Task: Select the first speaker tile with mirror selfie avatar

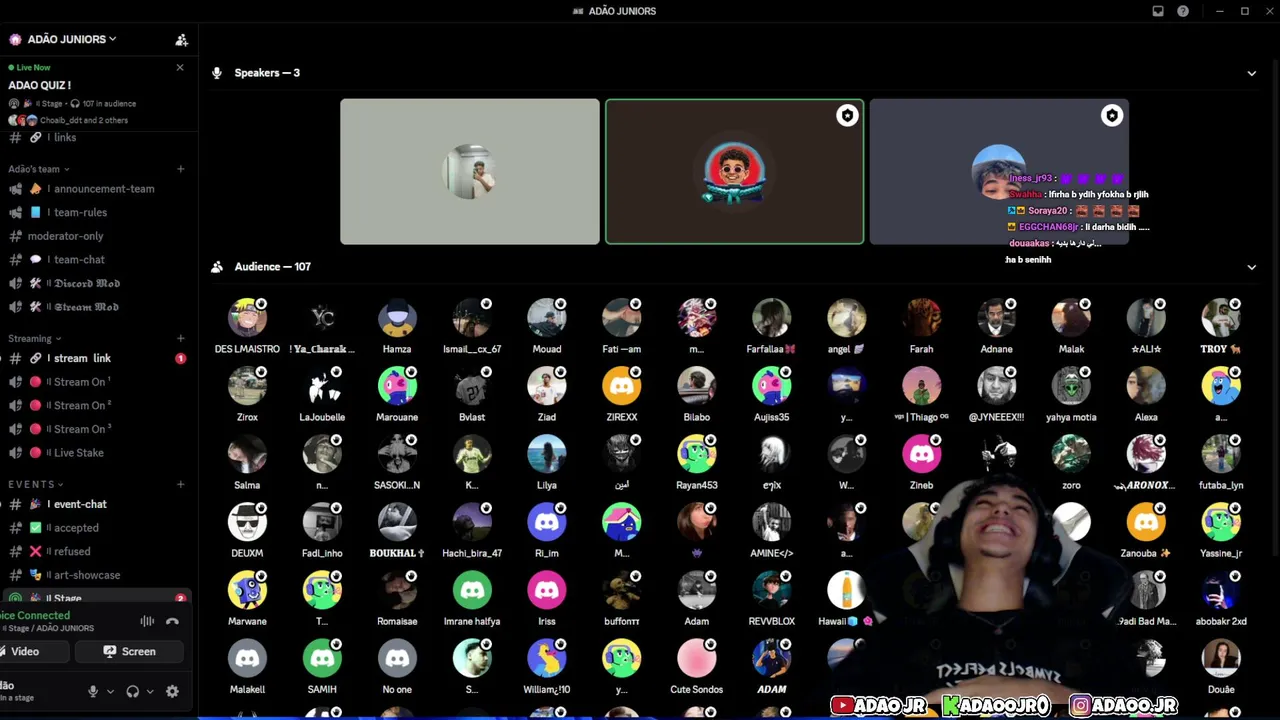Action: (x=470, y=171)
